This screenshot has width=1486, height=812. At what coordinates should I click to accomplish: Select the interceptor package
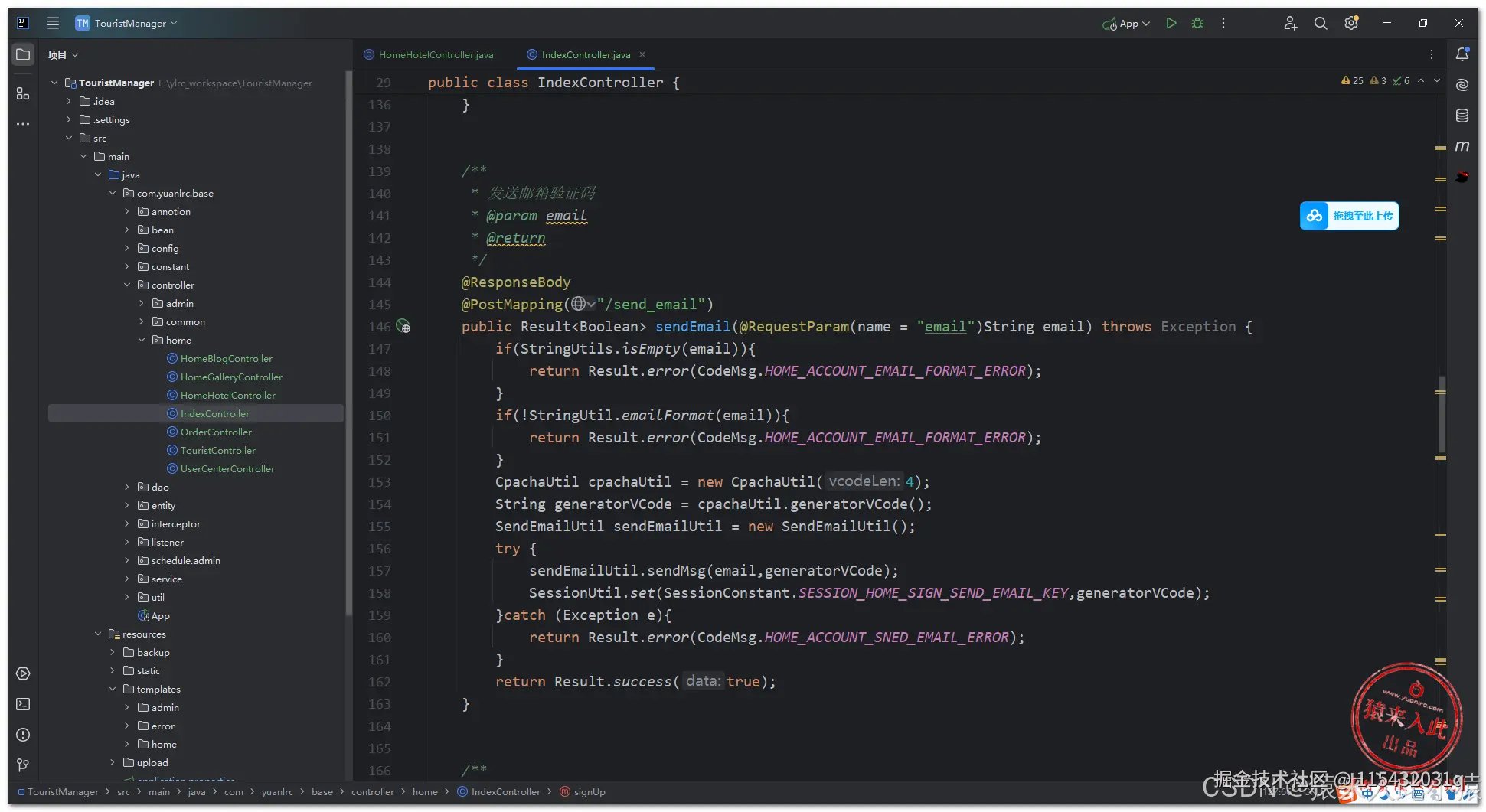coord(169,523)
